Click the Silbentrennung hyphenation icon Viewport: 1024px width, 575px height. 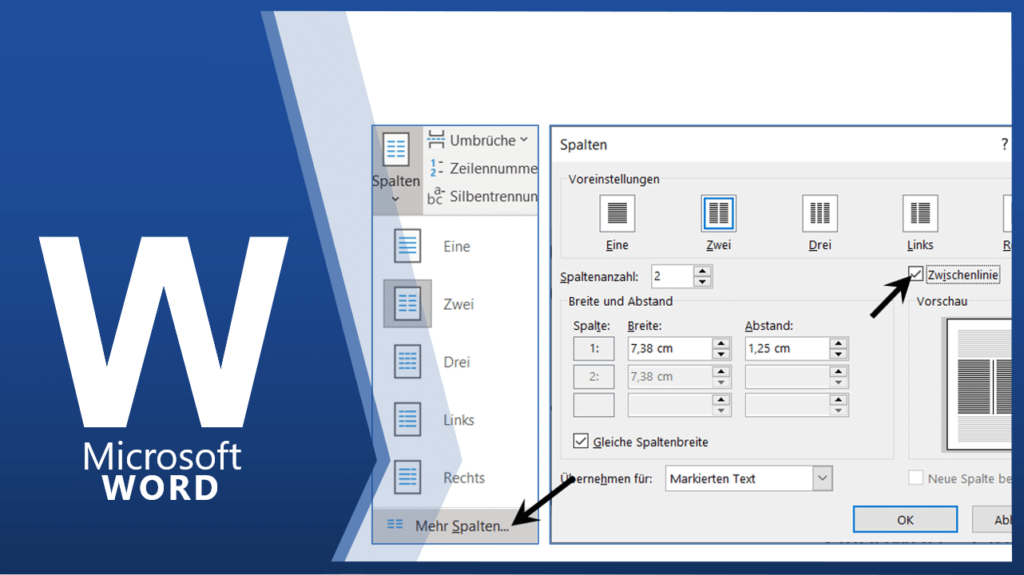click(435, 196)
